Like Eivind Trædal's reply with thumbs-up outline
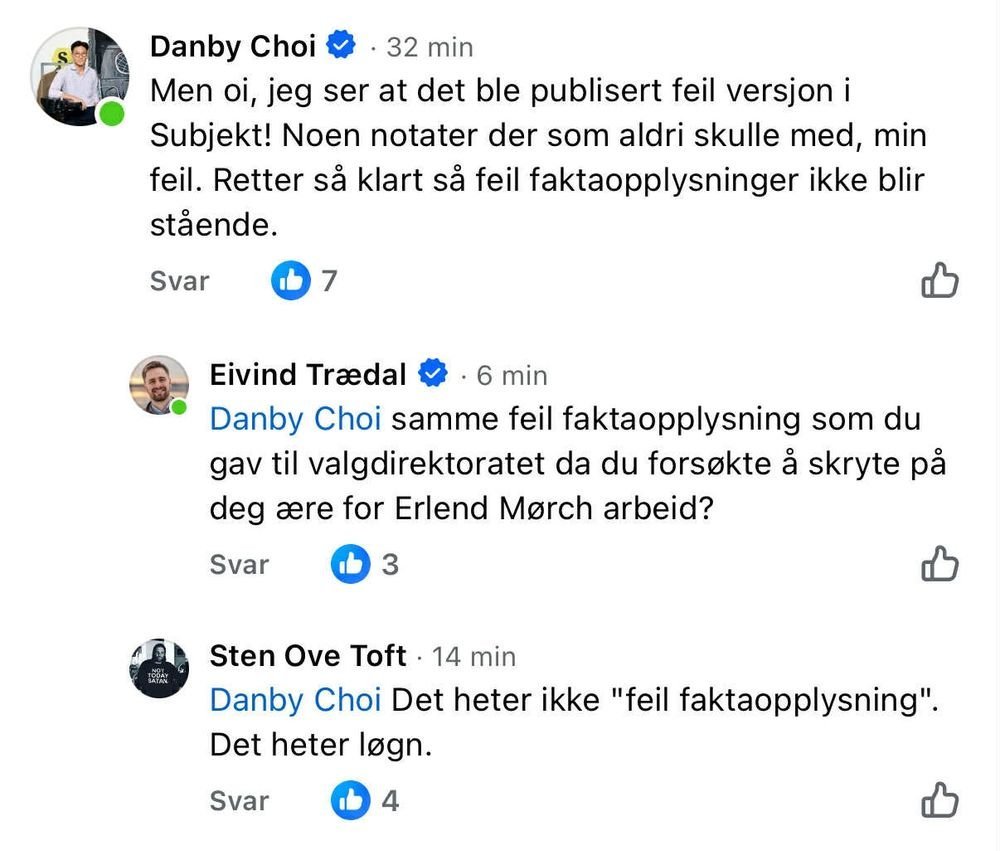1000x851 pixels. coord(939,564)
